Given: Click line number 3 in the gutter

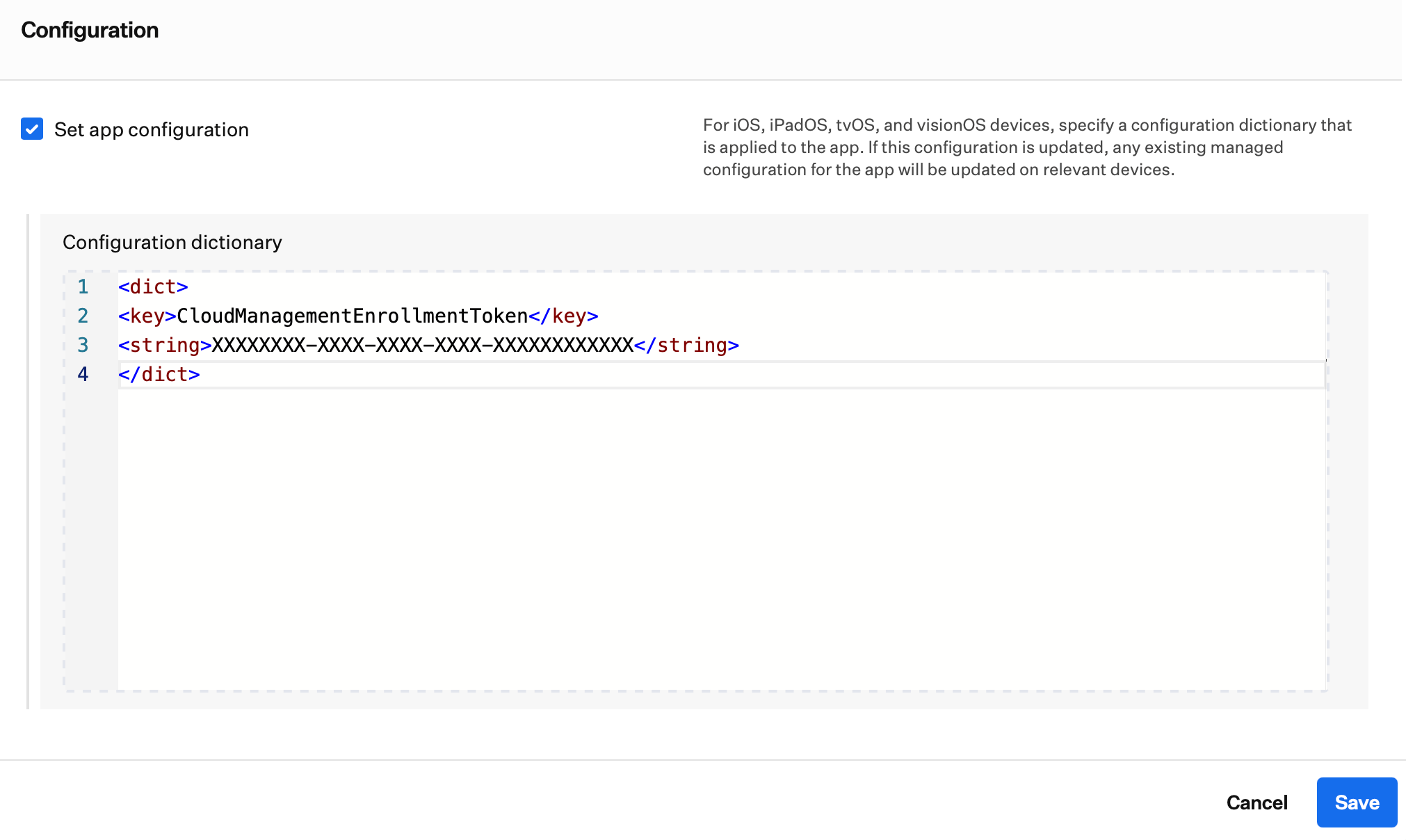Looking at the screenshot, I should pos(83,345).
